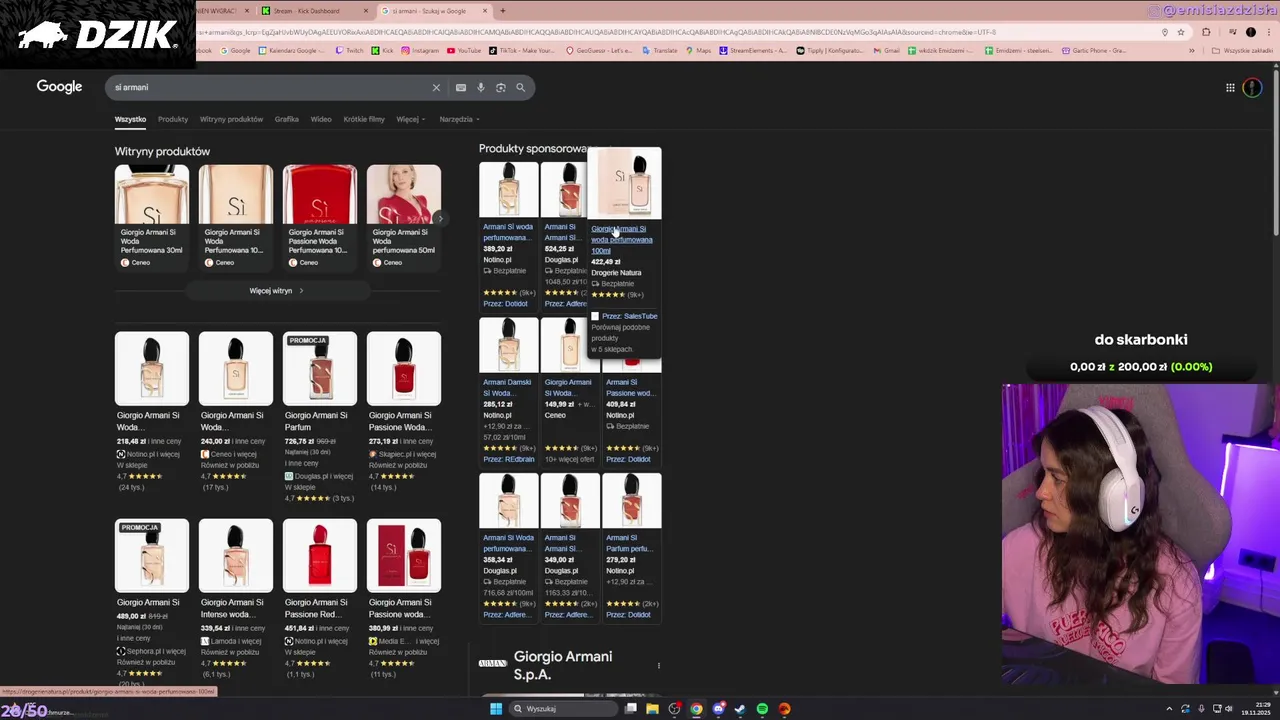Open the Douglas.pl 524,25 zł sponsored product
Image resolution: width=1280 pixels, height=720 pixels.
tap(564, 235)
